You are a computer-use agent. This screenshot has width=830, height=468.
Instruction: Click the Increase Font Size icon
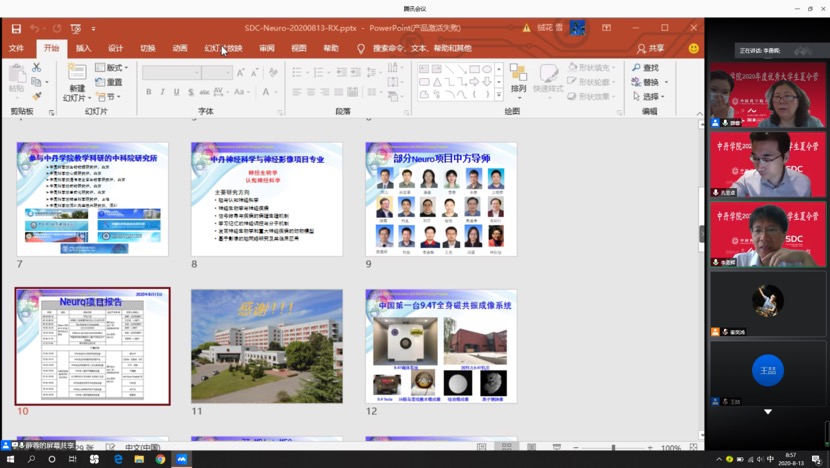241,73
